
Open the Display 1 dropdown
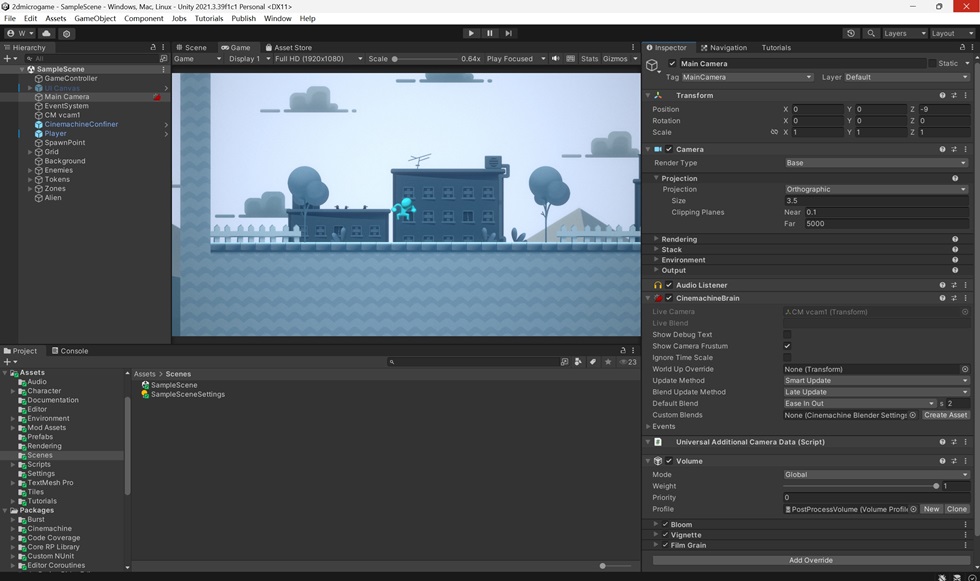click(249, 58)
